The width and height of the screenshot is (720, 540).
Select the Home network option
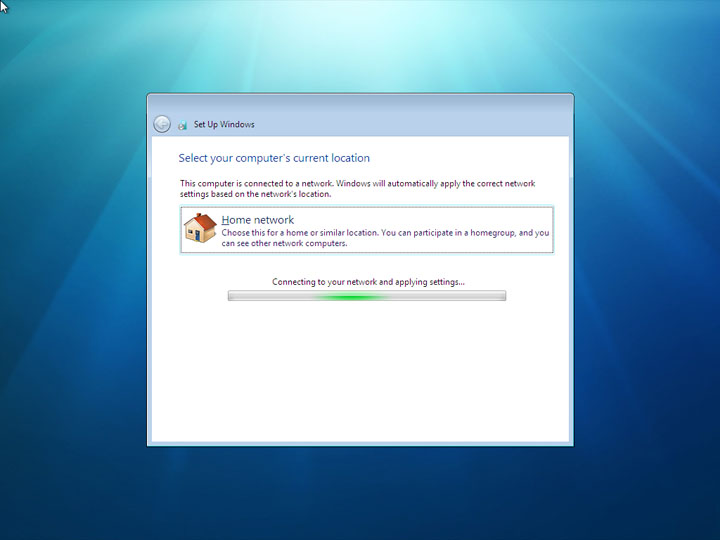coord(367,230)
